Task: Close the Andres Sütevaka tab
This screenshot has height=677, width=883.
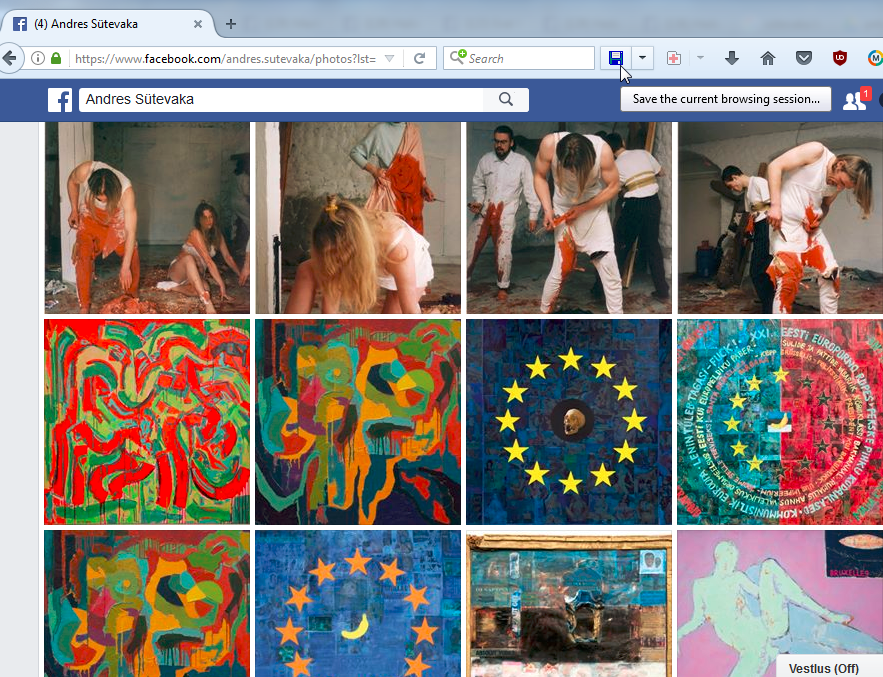Action: click(198, 24)
